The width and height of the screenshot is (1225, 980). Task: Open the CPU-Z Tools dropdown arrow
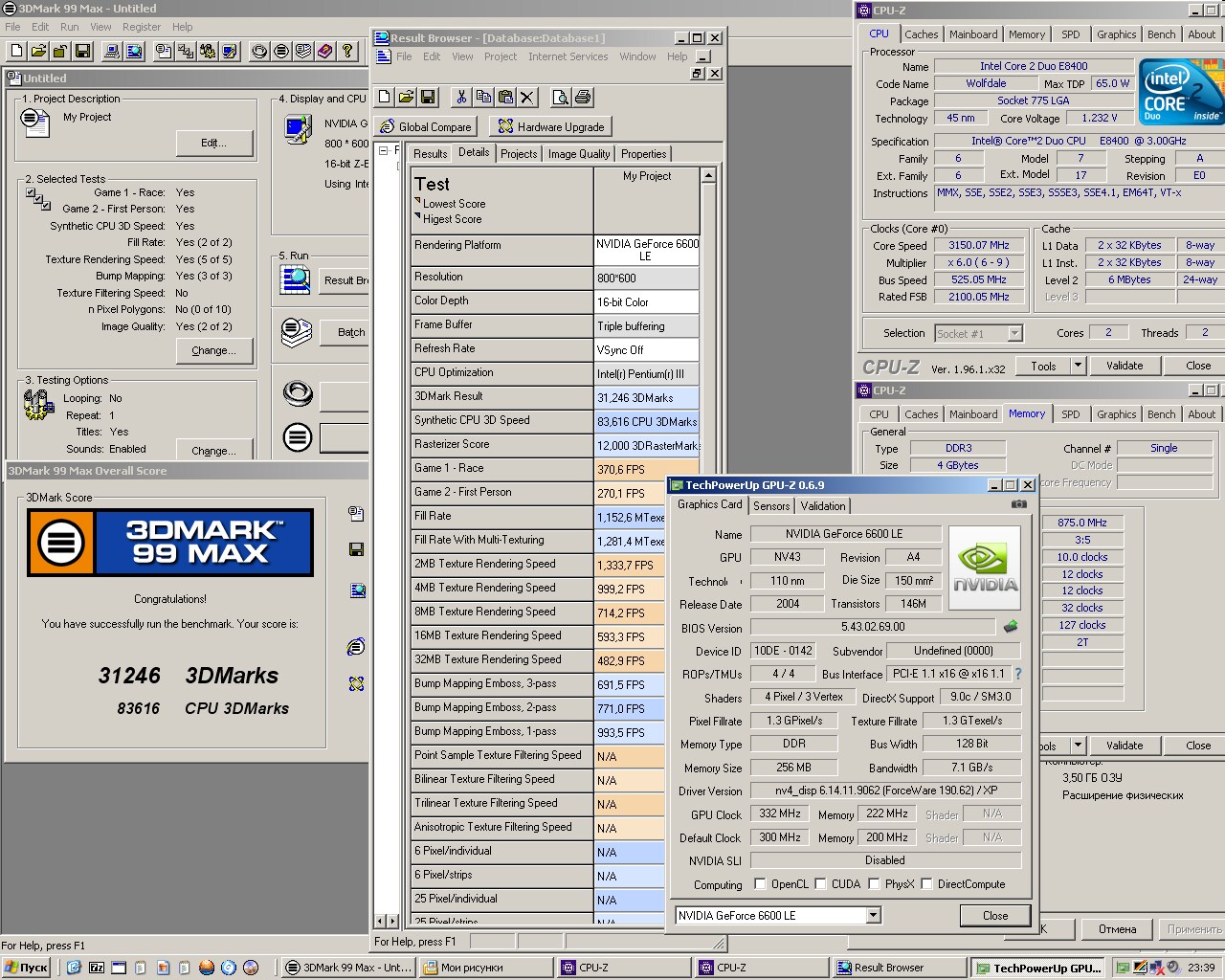pyautogui.click(x=1078, y=366)
